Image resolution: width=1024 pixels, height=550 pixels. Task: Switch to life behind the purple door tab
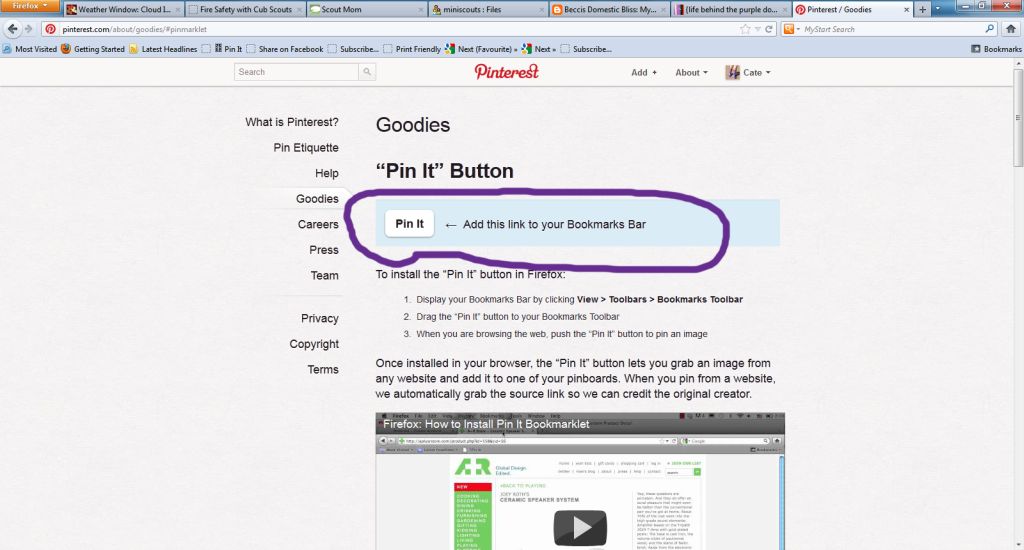(731, 10)
